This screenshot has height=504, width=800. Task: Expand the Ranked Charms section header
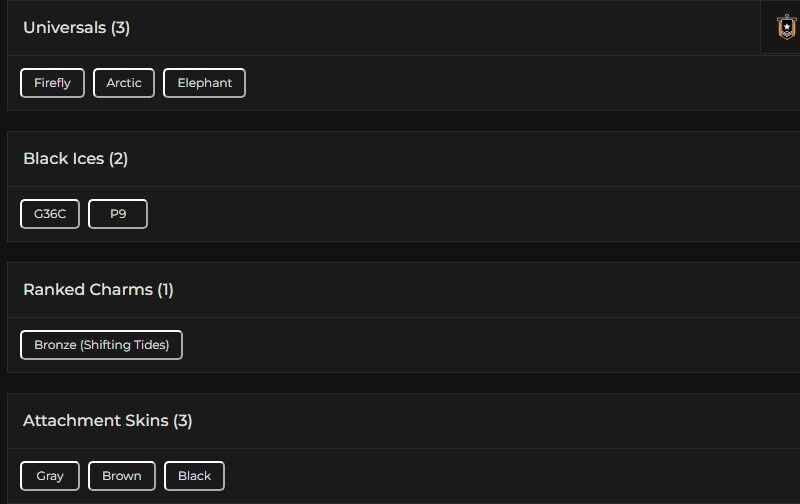click(98, 290)
